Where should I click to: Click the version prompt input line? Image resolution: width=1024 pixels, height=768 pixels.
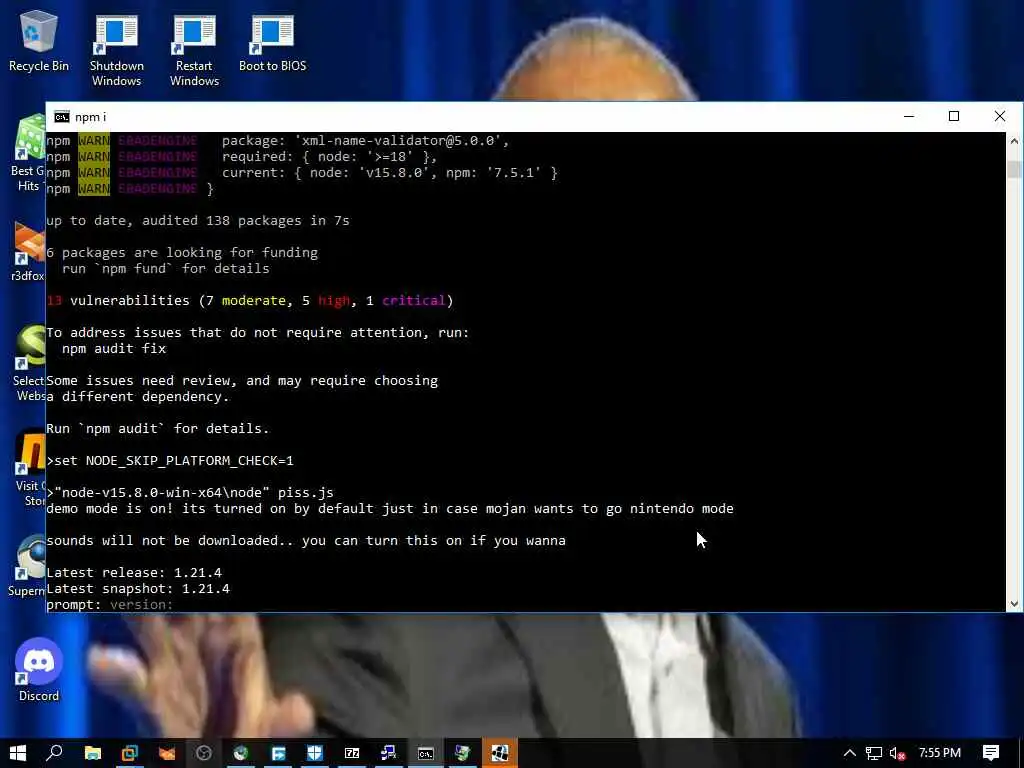point(110,605)
